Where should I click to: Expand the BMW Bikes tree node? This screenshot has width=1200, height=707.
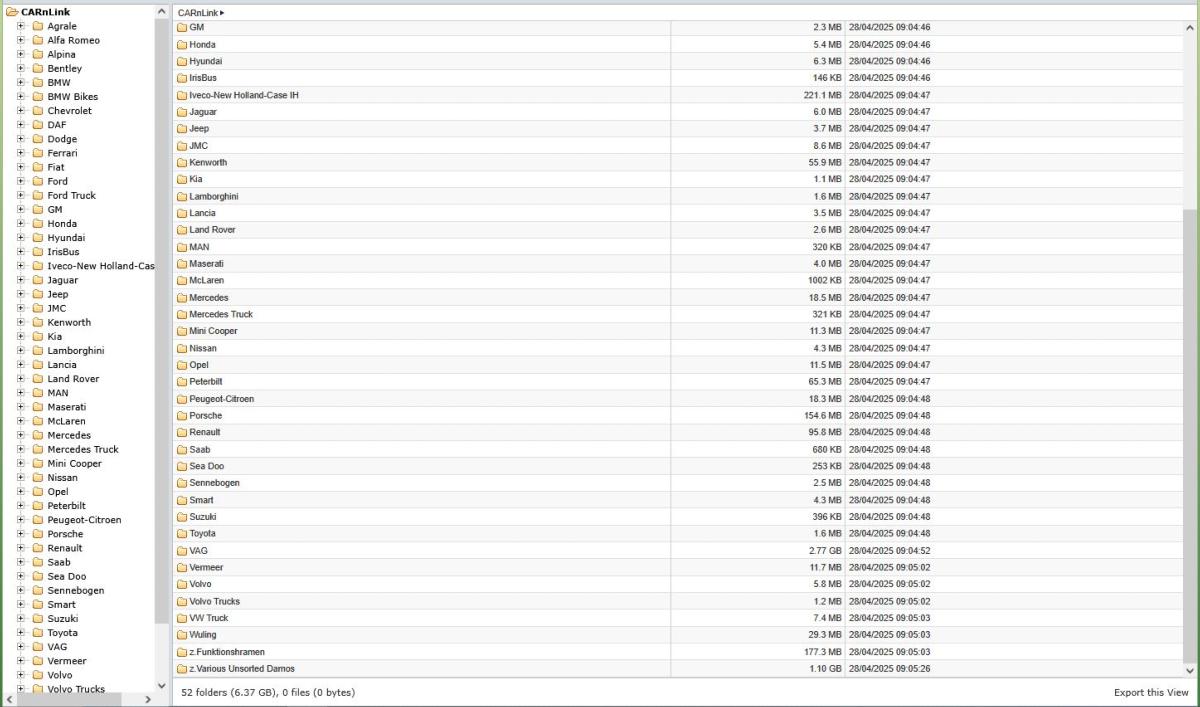click(21, 97)
